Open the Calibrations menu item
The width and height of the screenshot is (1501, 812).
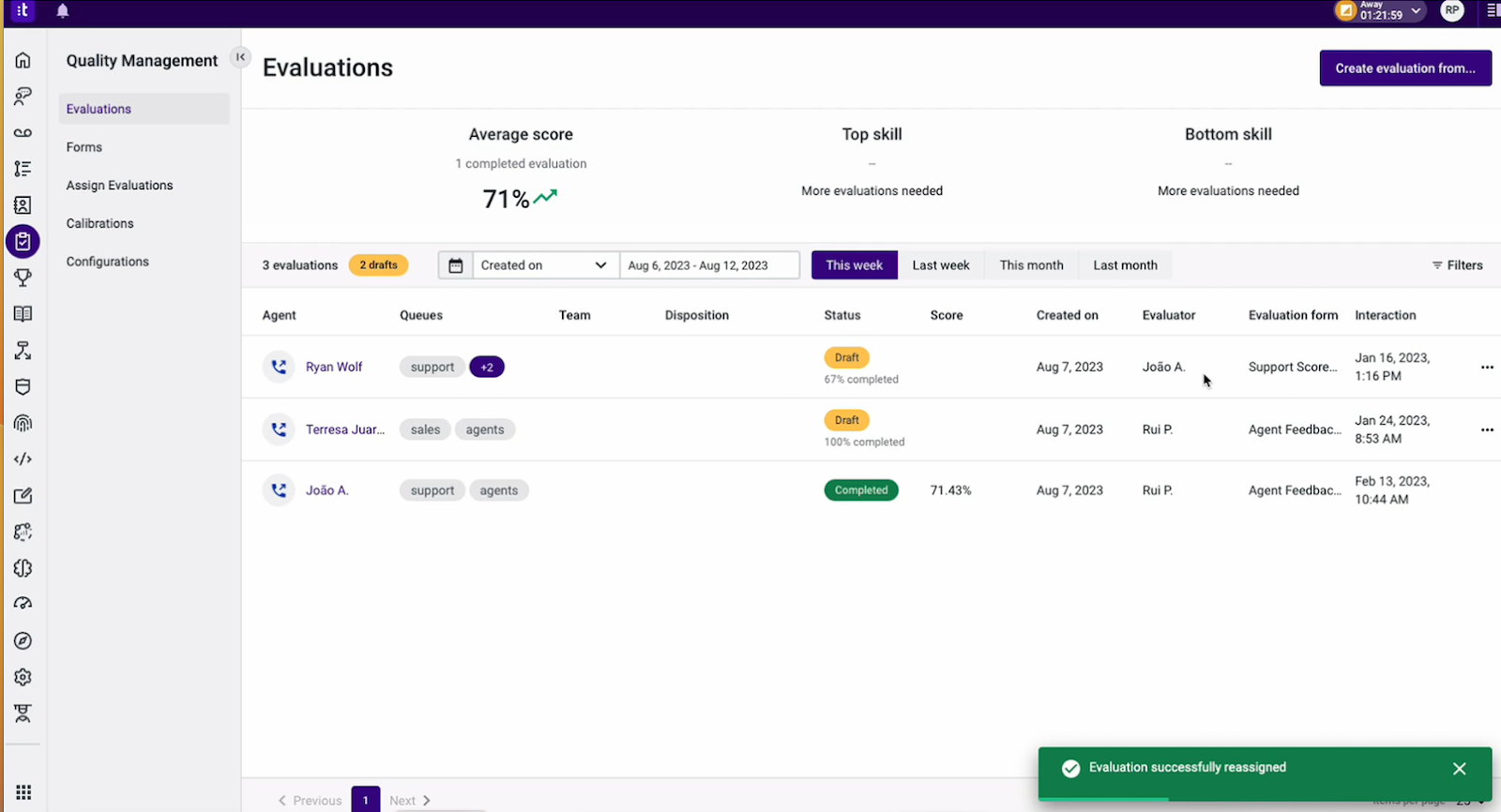coord(99,223)
